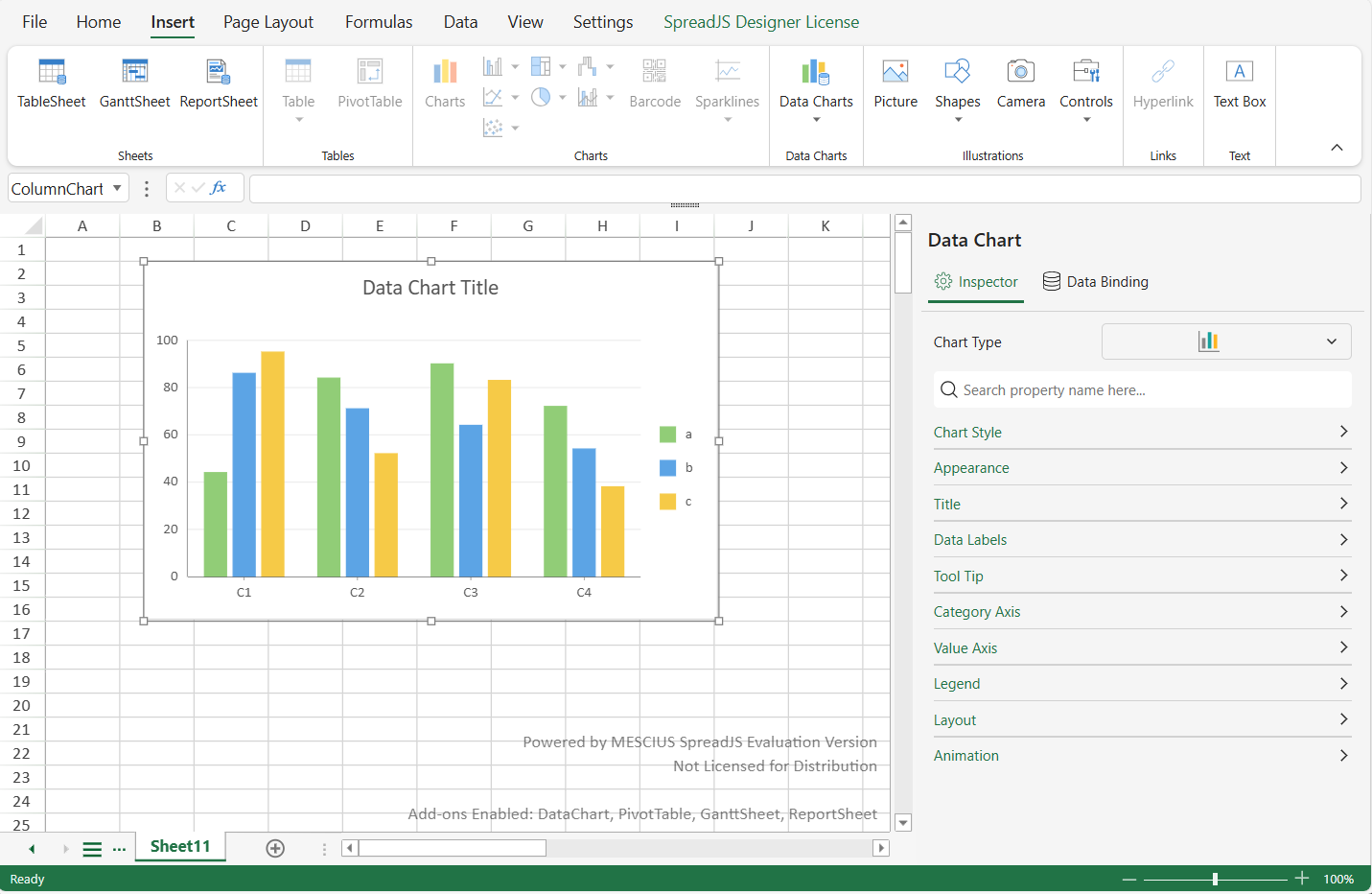Image resolution: width=1372 pixels, height=894 pixels.
Task: Select column D header
Action: 305,226
